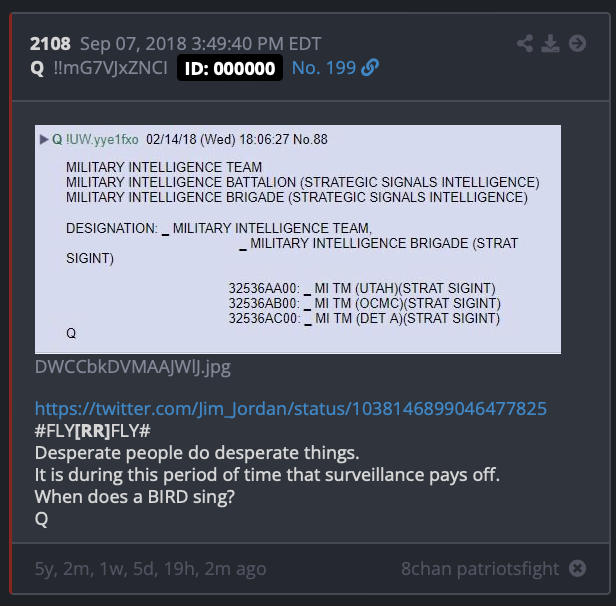Click the chain link icon beside No. 199
The height and width of the screenshot is (606, 616).
(x=370, y=68)
